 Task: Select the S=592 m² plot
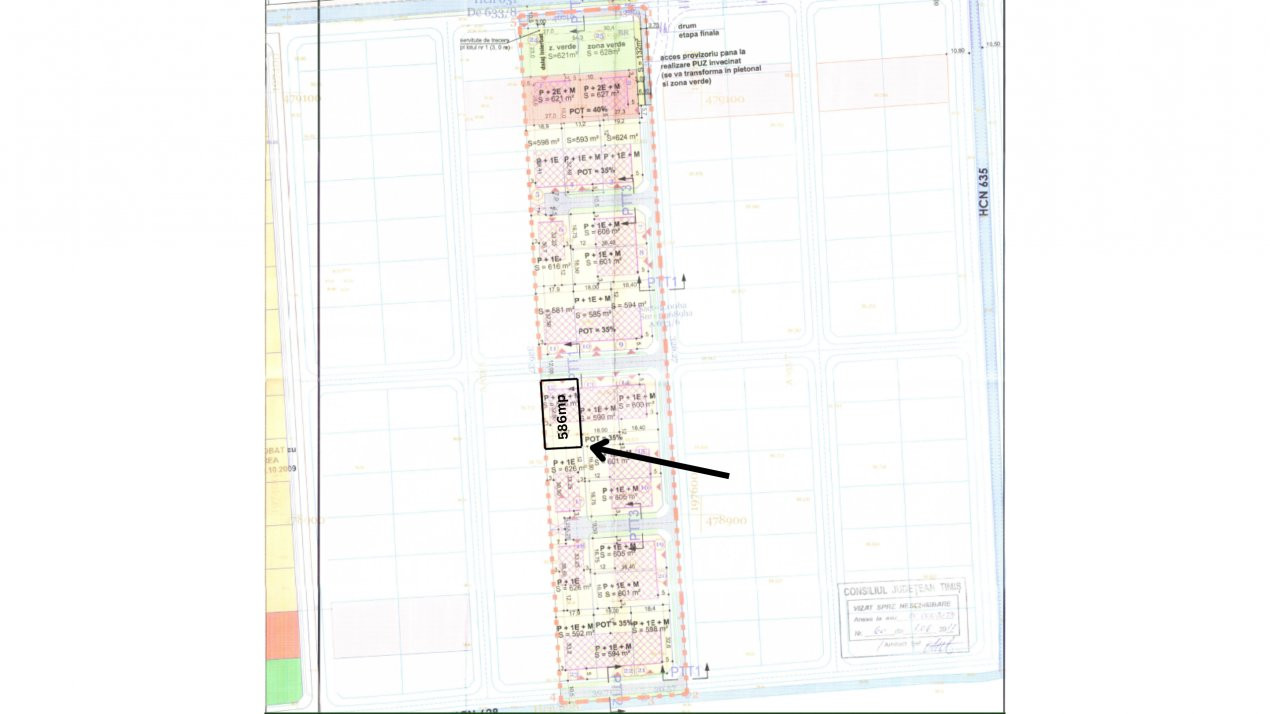[x=577, y=631]
